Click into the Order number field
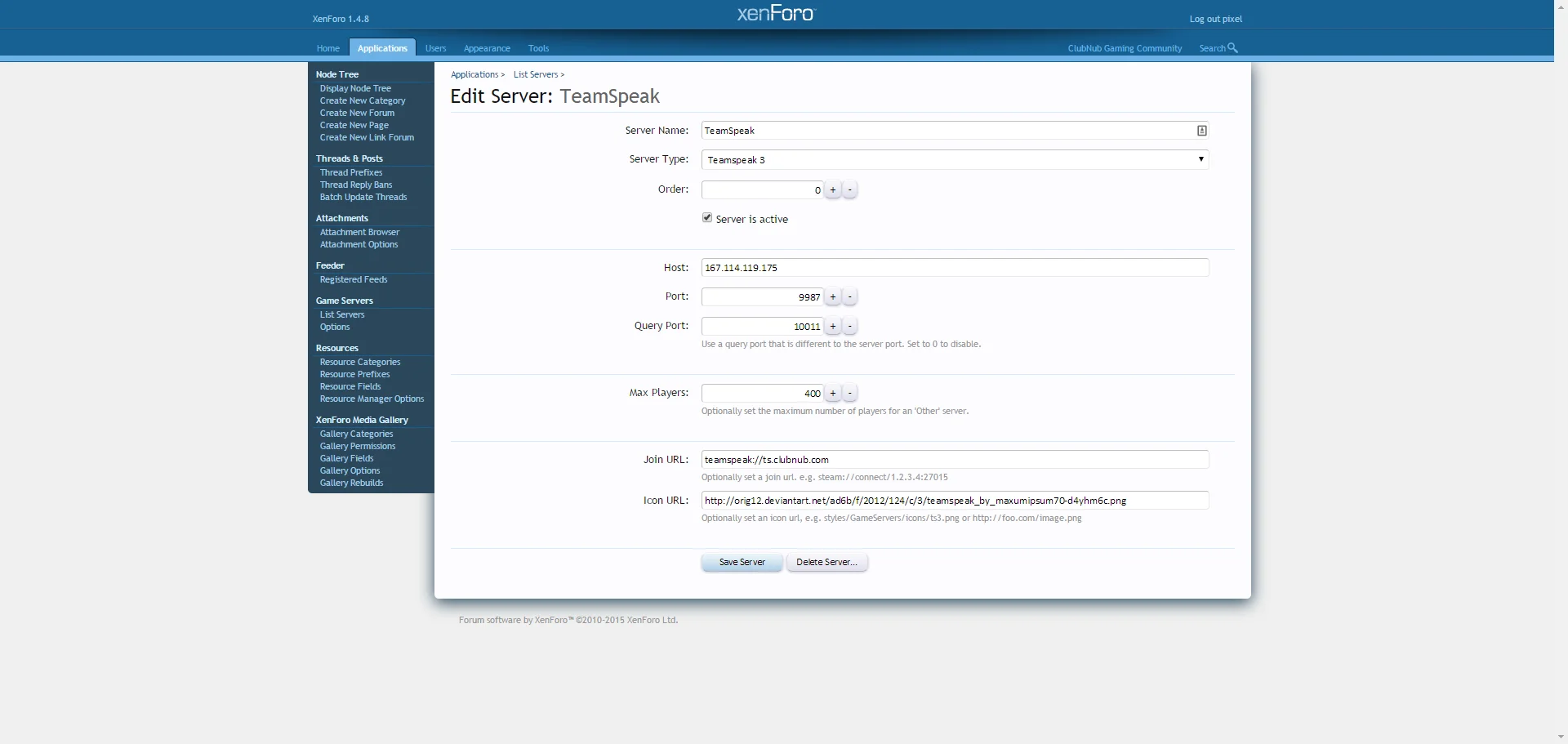 [x=763, y=190]
